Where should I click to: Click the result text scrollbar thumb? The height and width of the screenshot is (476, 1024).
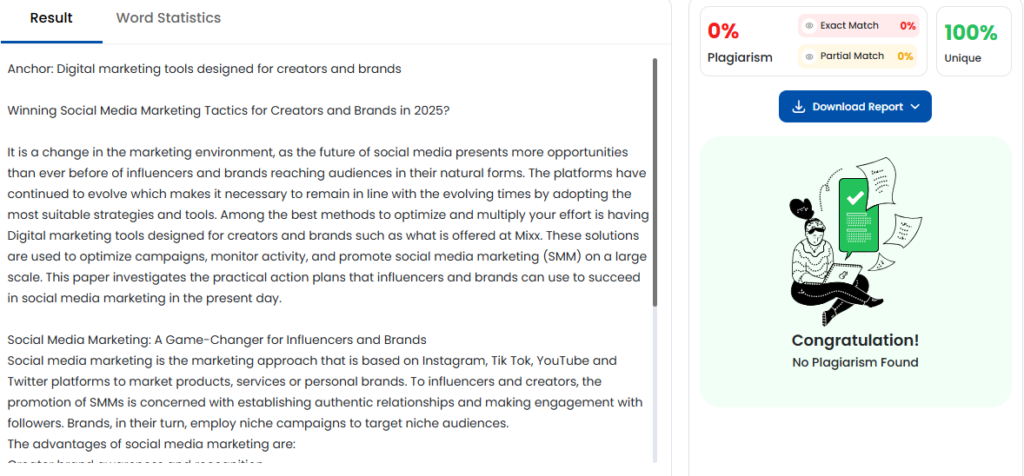point(654,183)
